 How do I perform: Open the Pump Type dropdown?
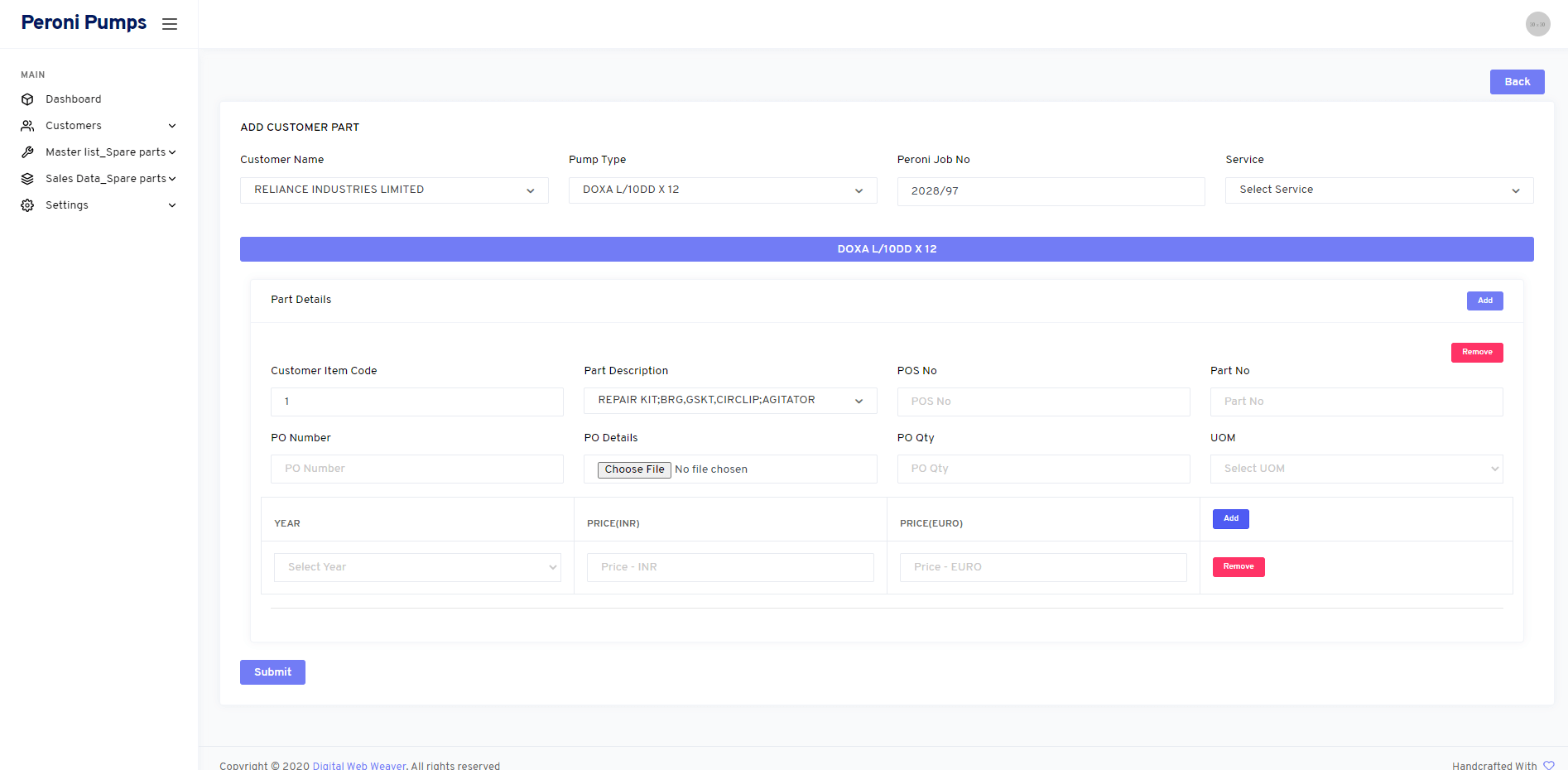pos(723,190)
